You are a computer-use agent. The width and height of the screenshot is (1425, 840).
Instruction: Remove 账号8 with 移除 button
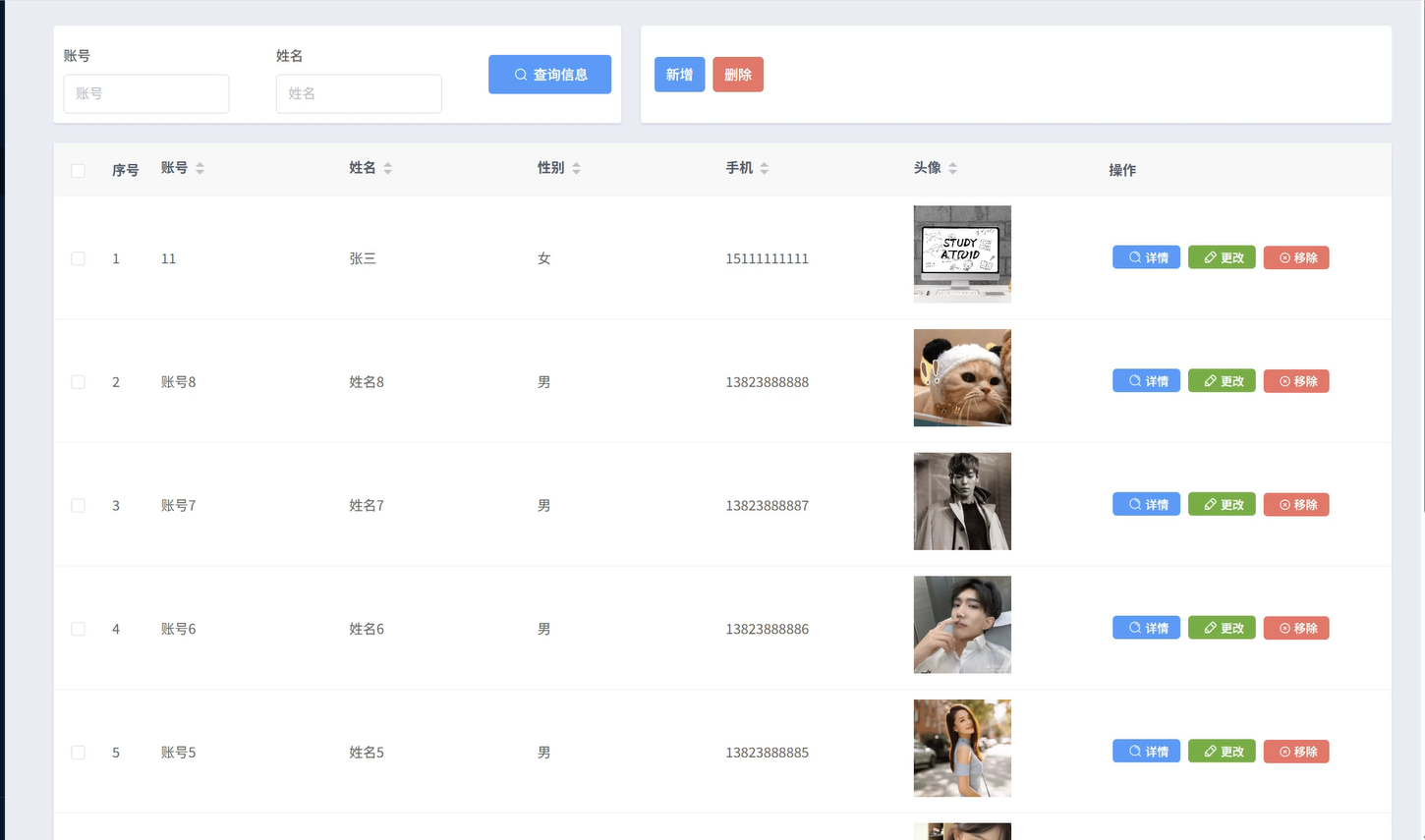point(1296,381)
